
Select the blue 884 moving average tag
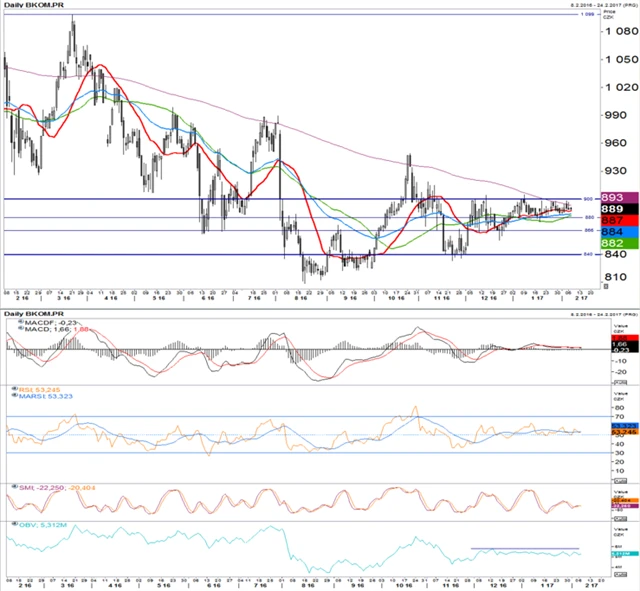(613, 232)
